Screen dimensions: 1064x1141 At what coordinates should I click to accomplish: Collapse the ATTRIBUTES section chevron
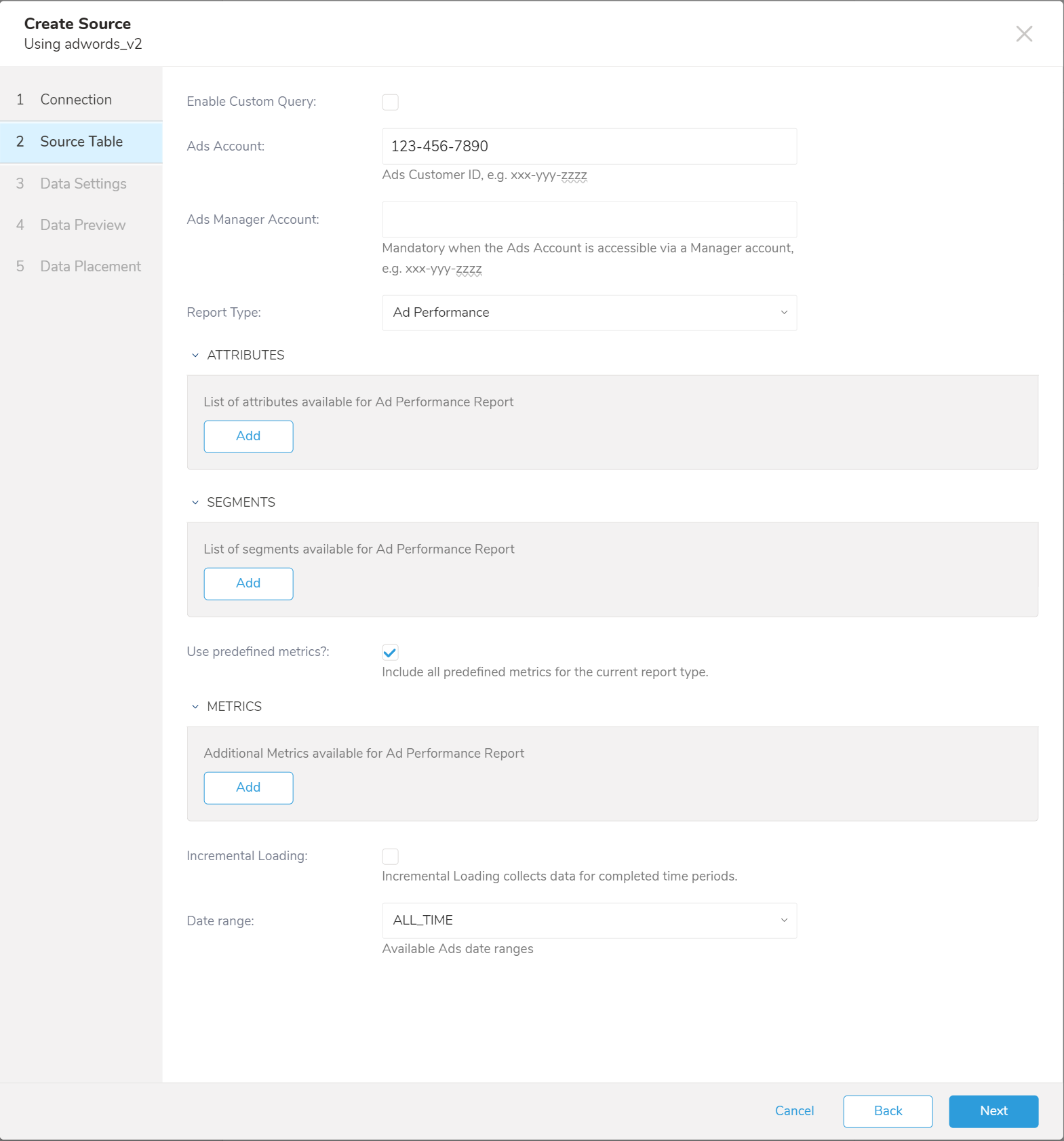click(195, 355)
